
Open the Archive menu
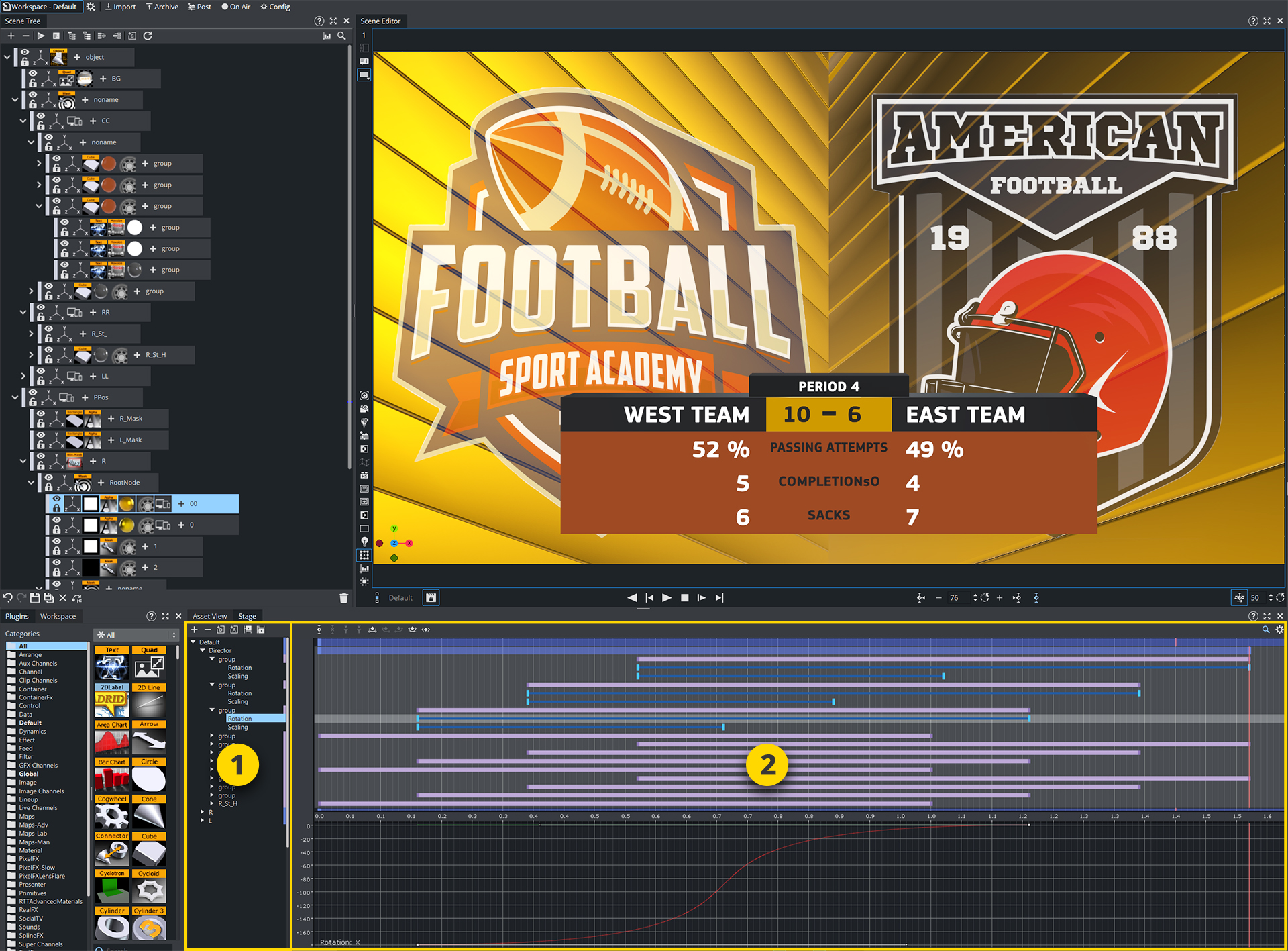(162, 7)
